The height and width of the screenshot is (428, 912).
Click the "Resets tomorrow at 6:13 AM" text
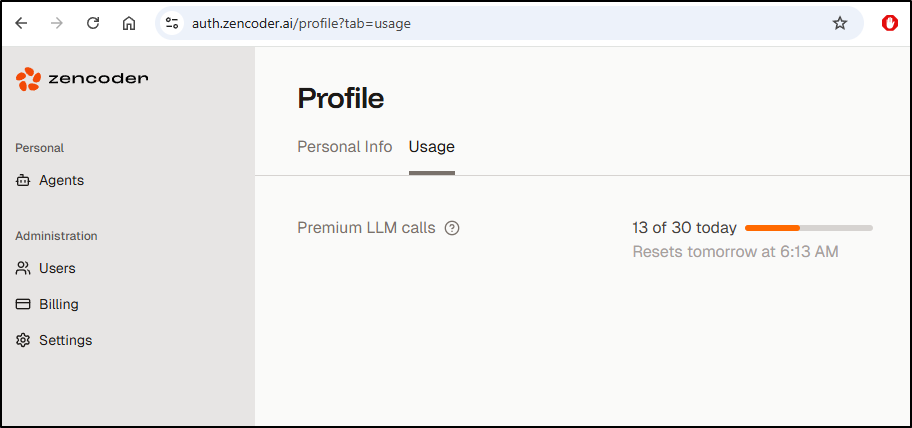pyautogui.click(x=735, y=252)
